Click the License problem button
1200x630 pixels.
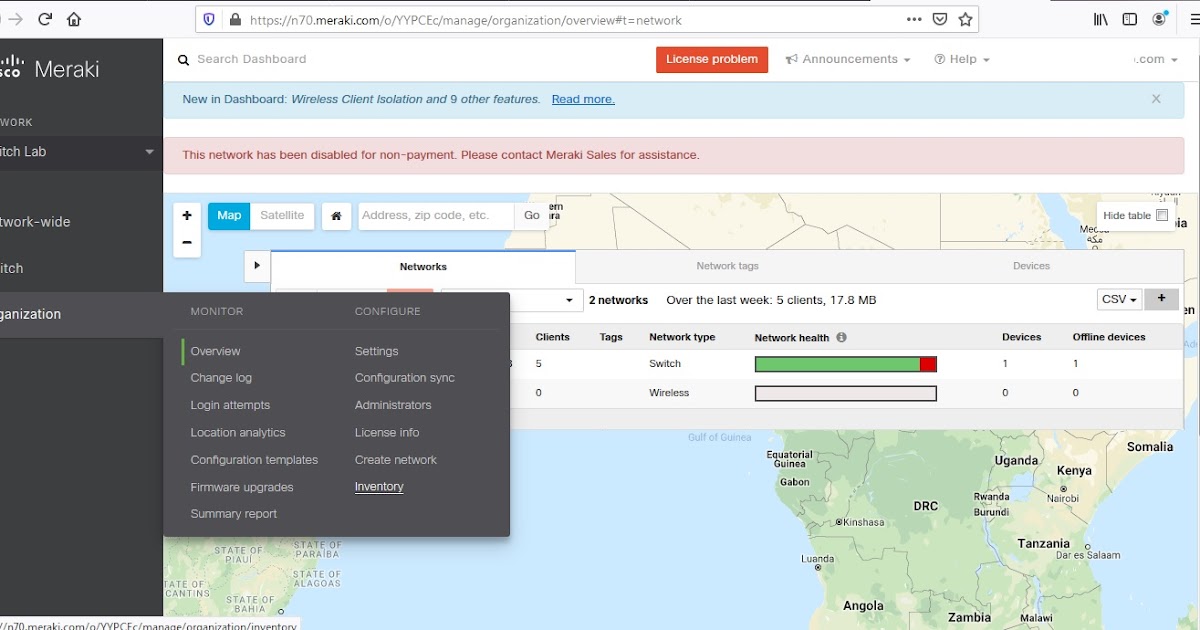click(711, 59)
